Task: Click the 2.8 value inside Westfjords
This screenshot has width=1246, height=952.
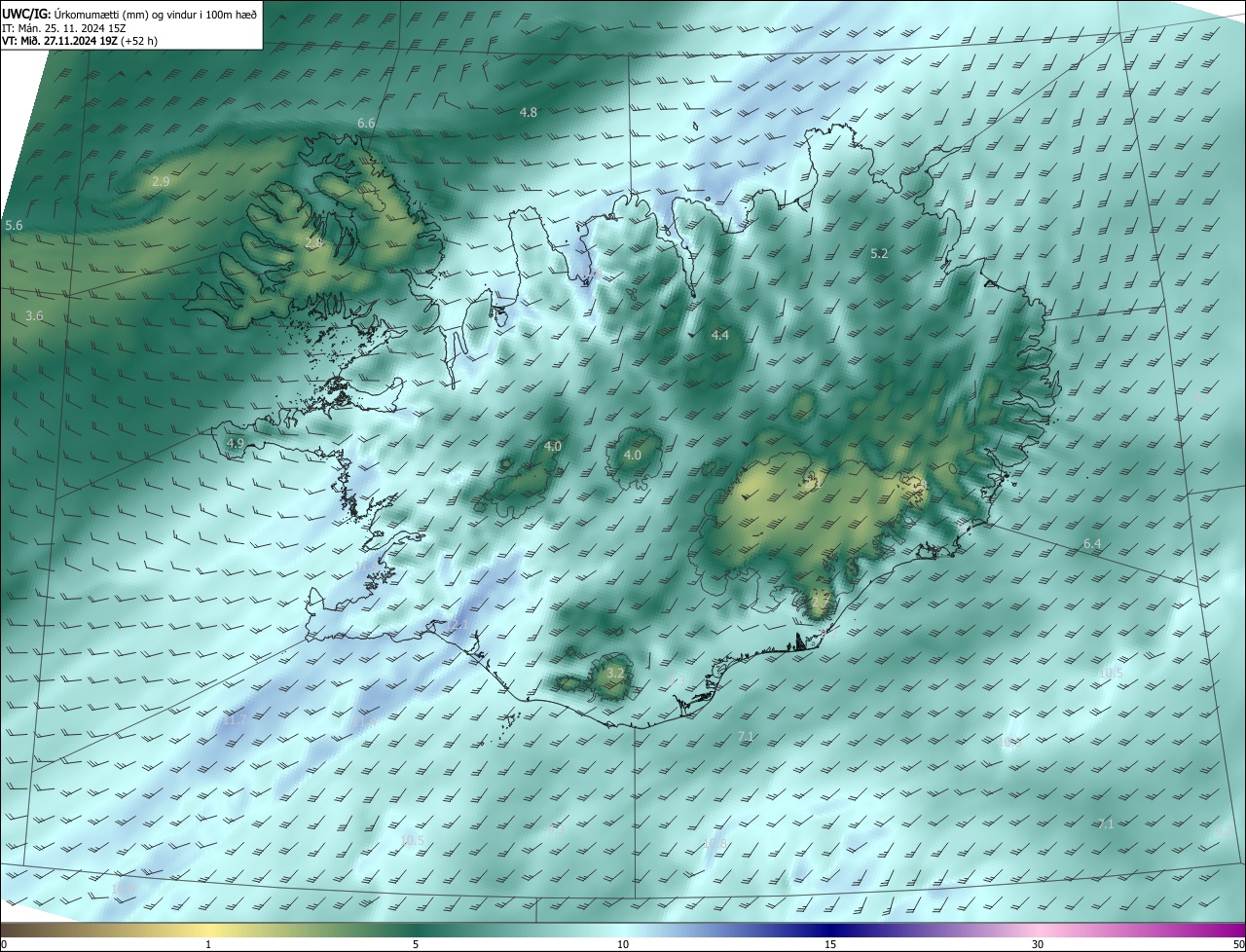Action: pyautogui.click(x=312, y=242)
